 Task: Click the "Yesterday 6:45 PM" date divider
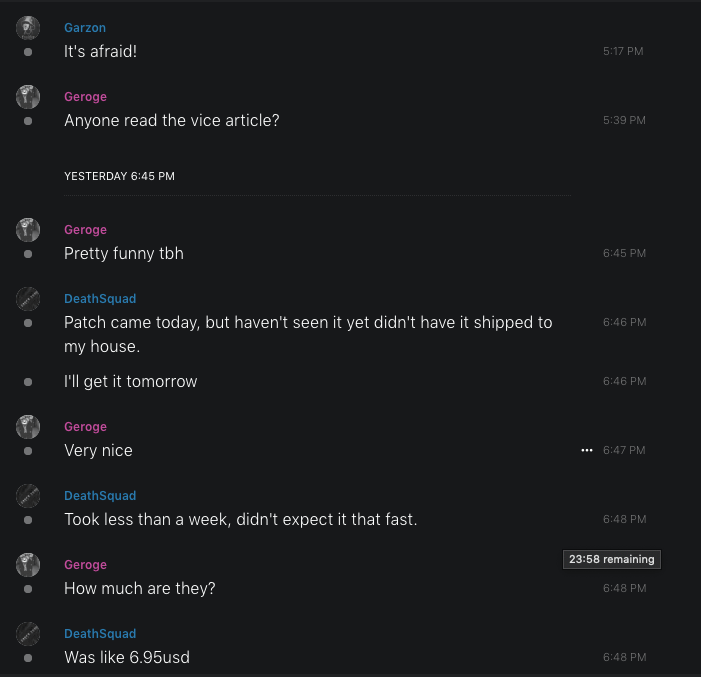[119, 176]
